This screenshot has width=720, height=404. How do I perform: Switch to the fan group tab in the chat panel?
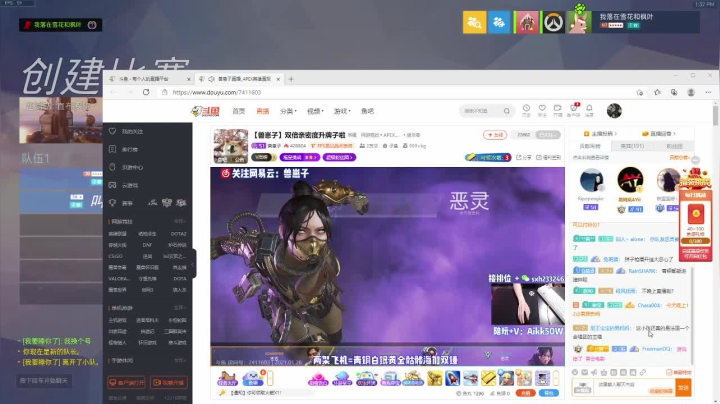coord(674,146)
